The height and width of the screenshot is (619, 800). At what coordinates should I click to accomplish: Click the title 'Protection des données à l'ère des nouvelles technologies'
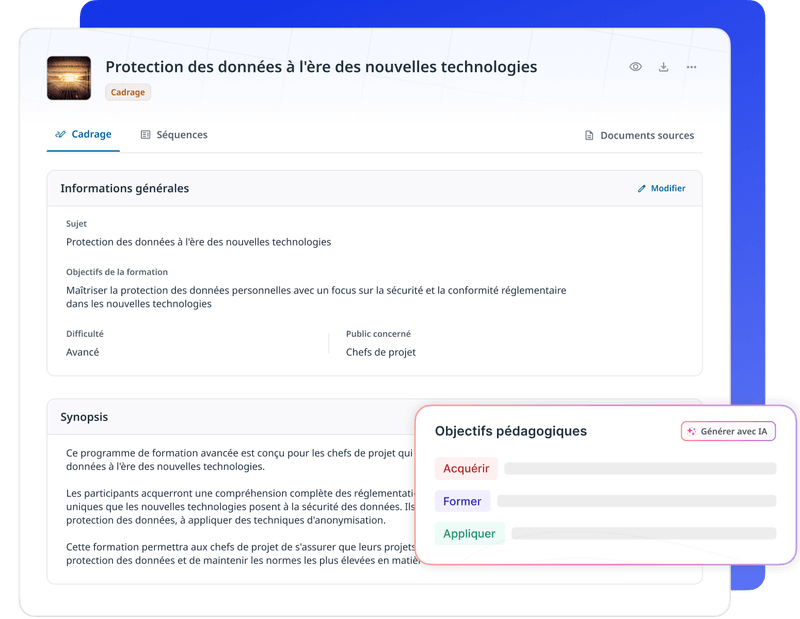(321, 67)
